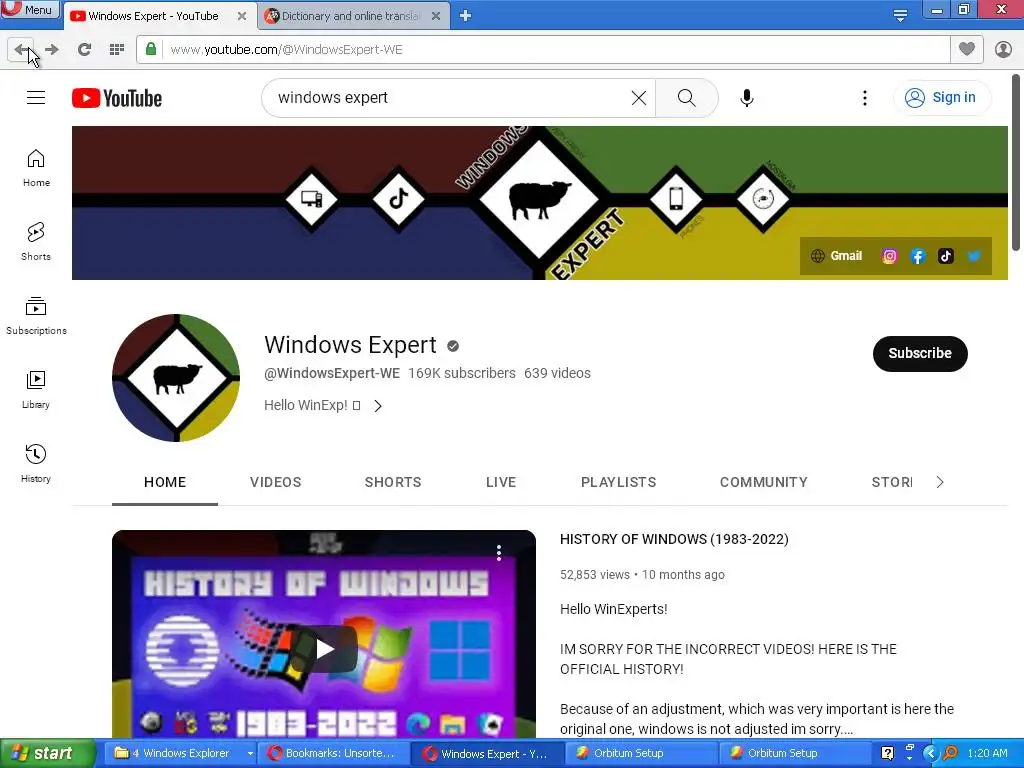Close the Windows Expert YouTube tab

(242, 16)
